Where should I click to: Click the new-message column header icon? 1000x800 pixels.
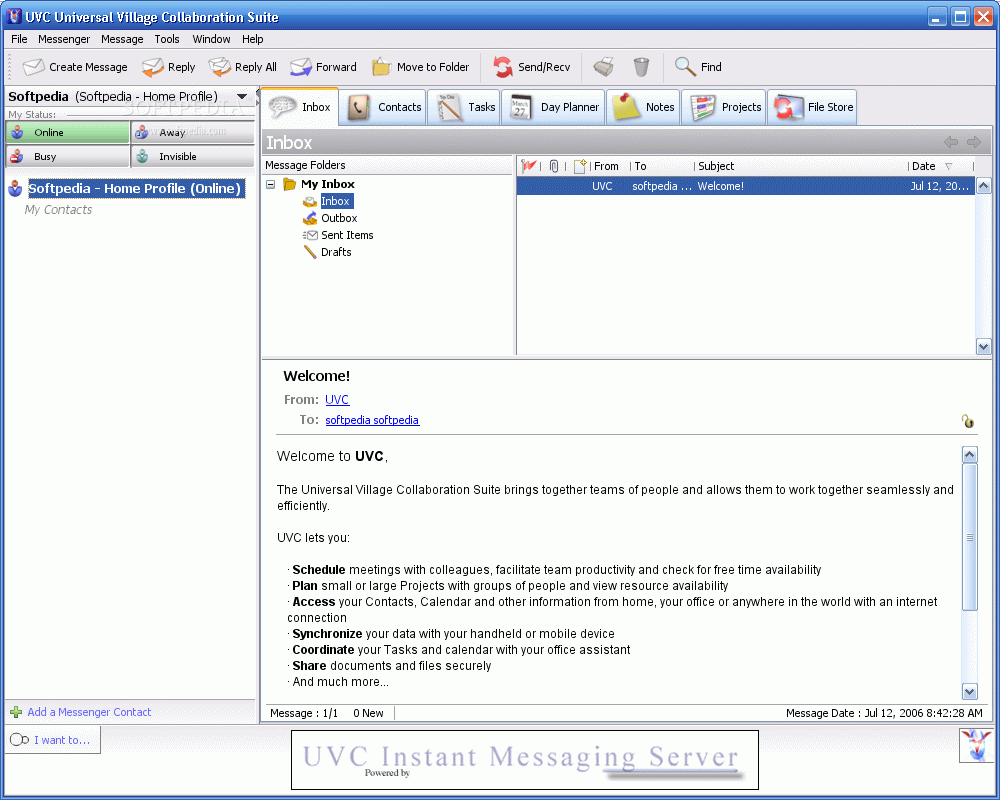[580, 166]
